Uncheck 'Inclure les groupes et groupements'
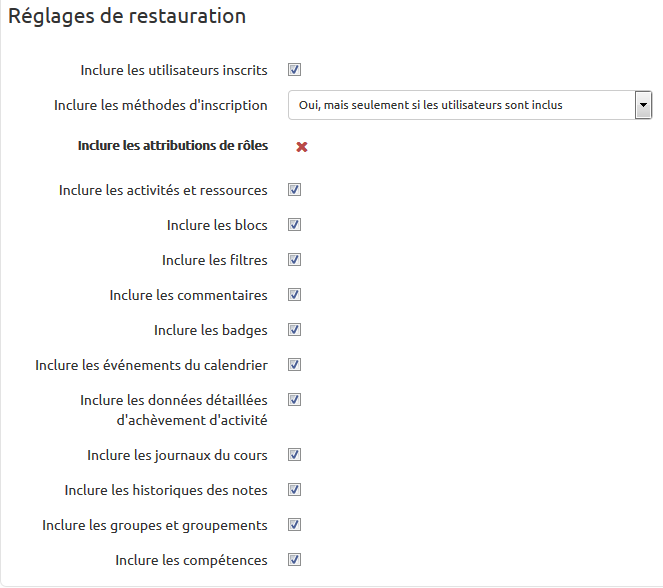This screenshot has height=588, width=663. click(295, 525)
